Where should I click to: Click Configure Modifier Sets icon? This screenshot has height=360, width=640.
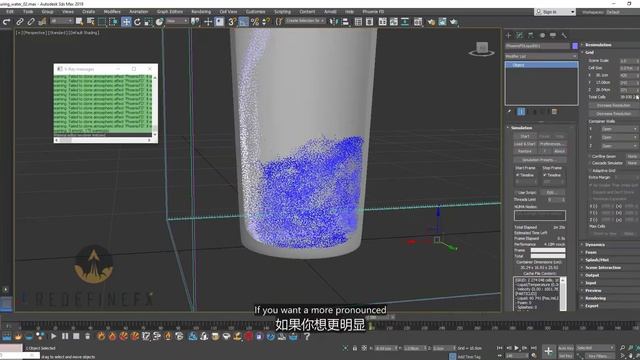click(554, 111)
